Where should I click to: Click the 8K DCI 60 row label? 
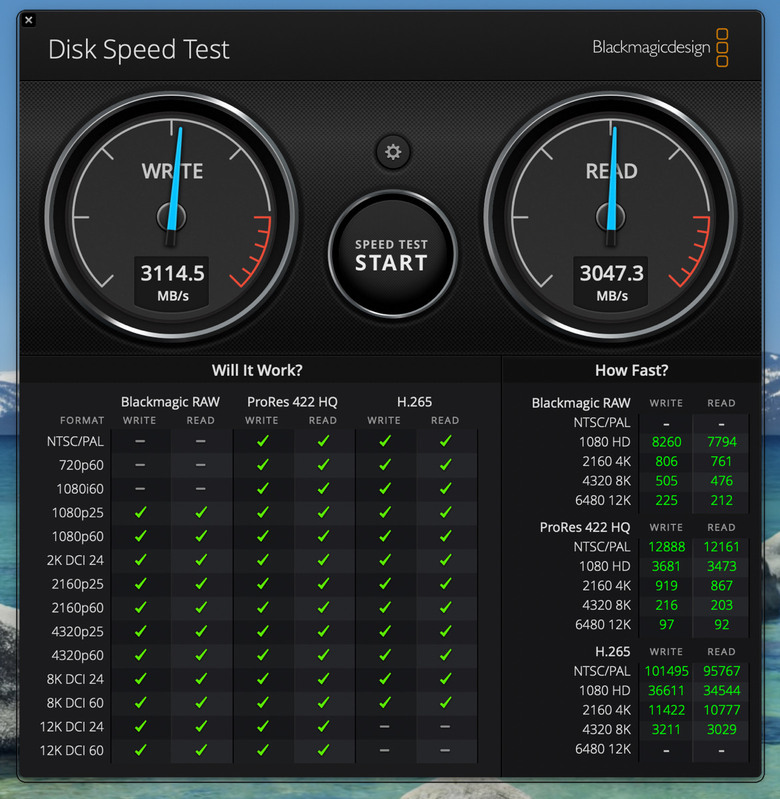click(x=75, y=703)
